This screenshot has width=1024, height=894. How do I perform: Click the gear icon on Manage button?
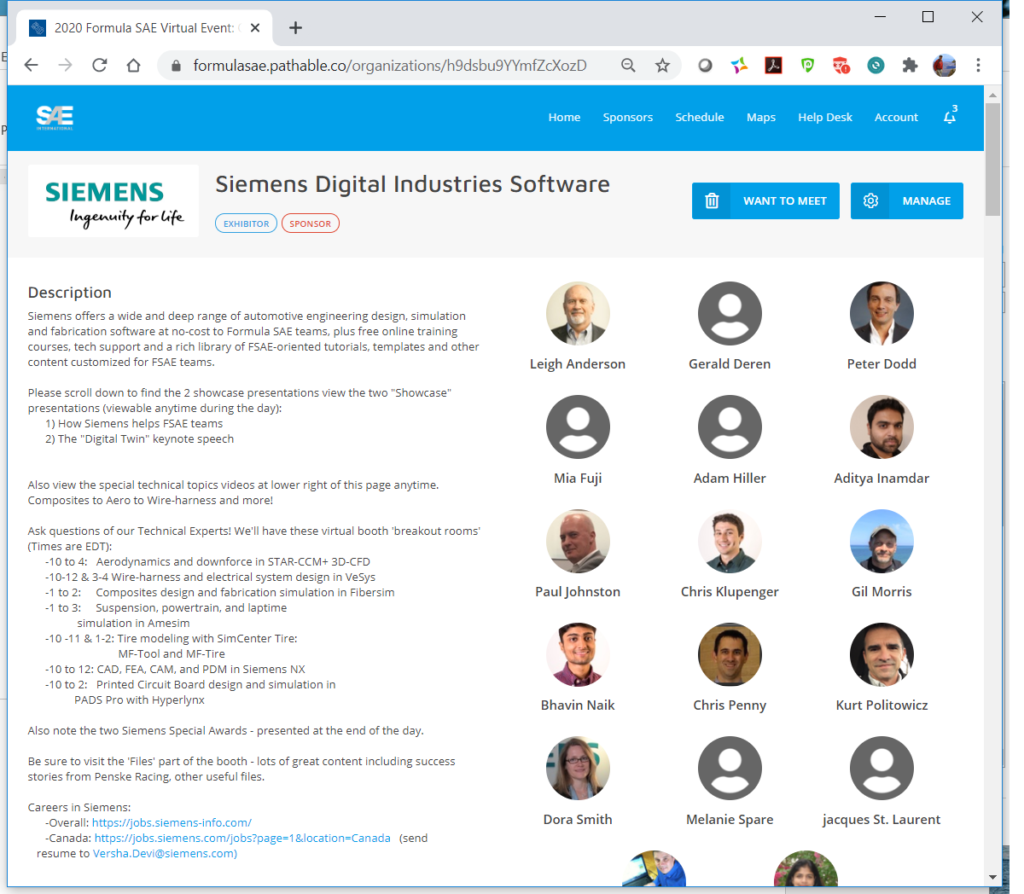click(x=871, y=201)
